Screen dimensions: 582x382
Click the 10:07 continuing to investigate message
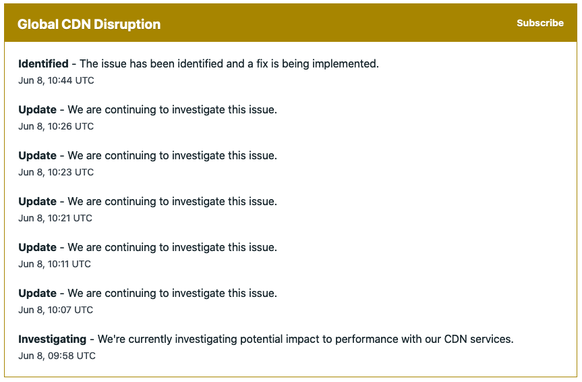[x=172, y=293]
